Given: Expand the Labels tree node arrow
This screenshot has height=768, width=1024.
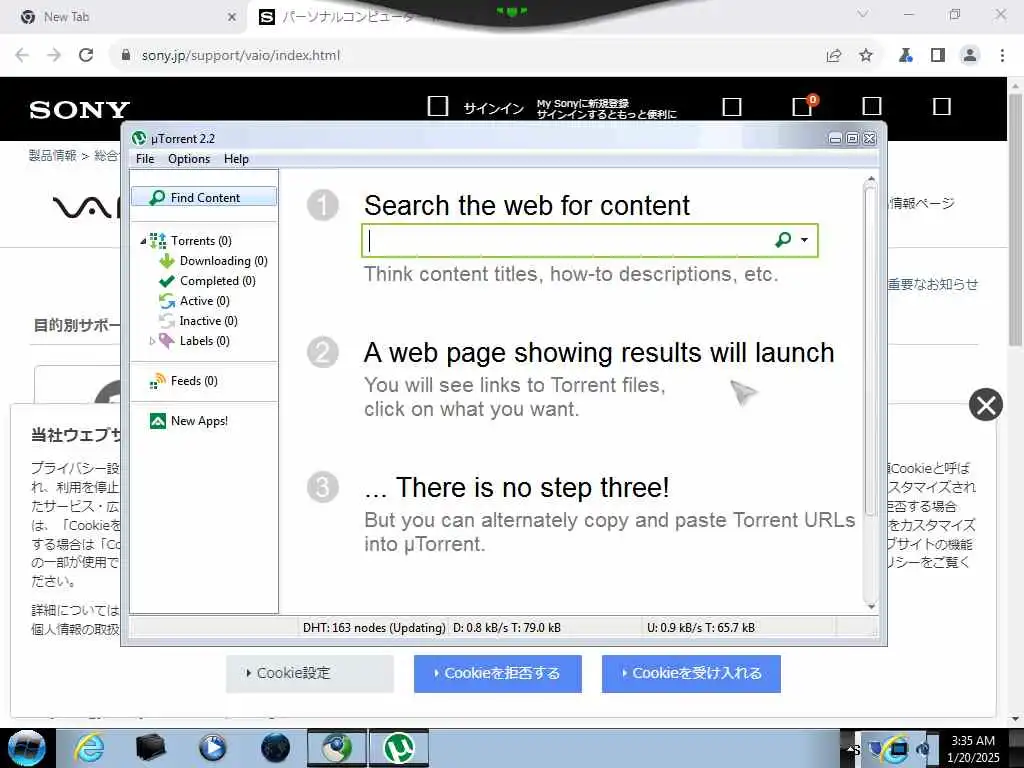Looking at the screenshot, I should pyautogui.click(x=152, y=341).
